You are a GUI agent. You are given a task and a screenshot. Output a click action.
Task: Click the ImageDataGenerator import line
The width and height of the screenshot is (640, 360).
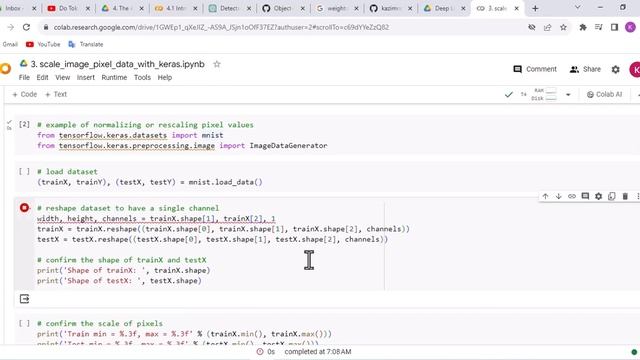point(182,146)
